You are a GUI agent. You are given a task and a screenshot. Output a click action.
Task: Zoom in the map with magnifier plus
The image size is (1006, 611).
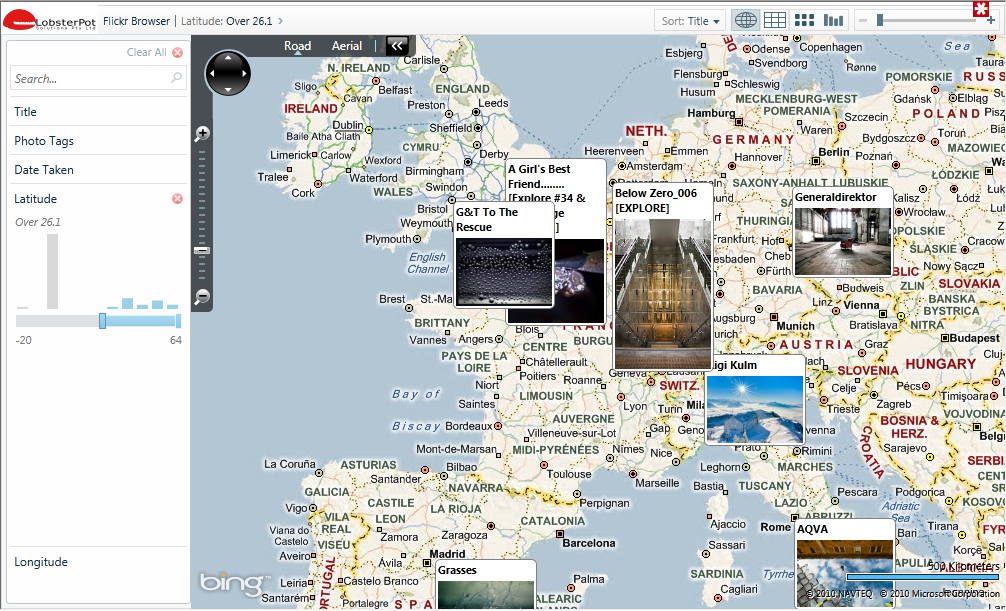pyautogui.click(x=202, y=133)
